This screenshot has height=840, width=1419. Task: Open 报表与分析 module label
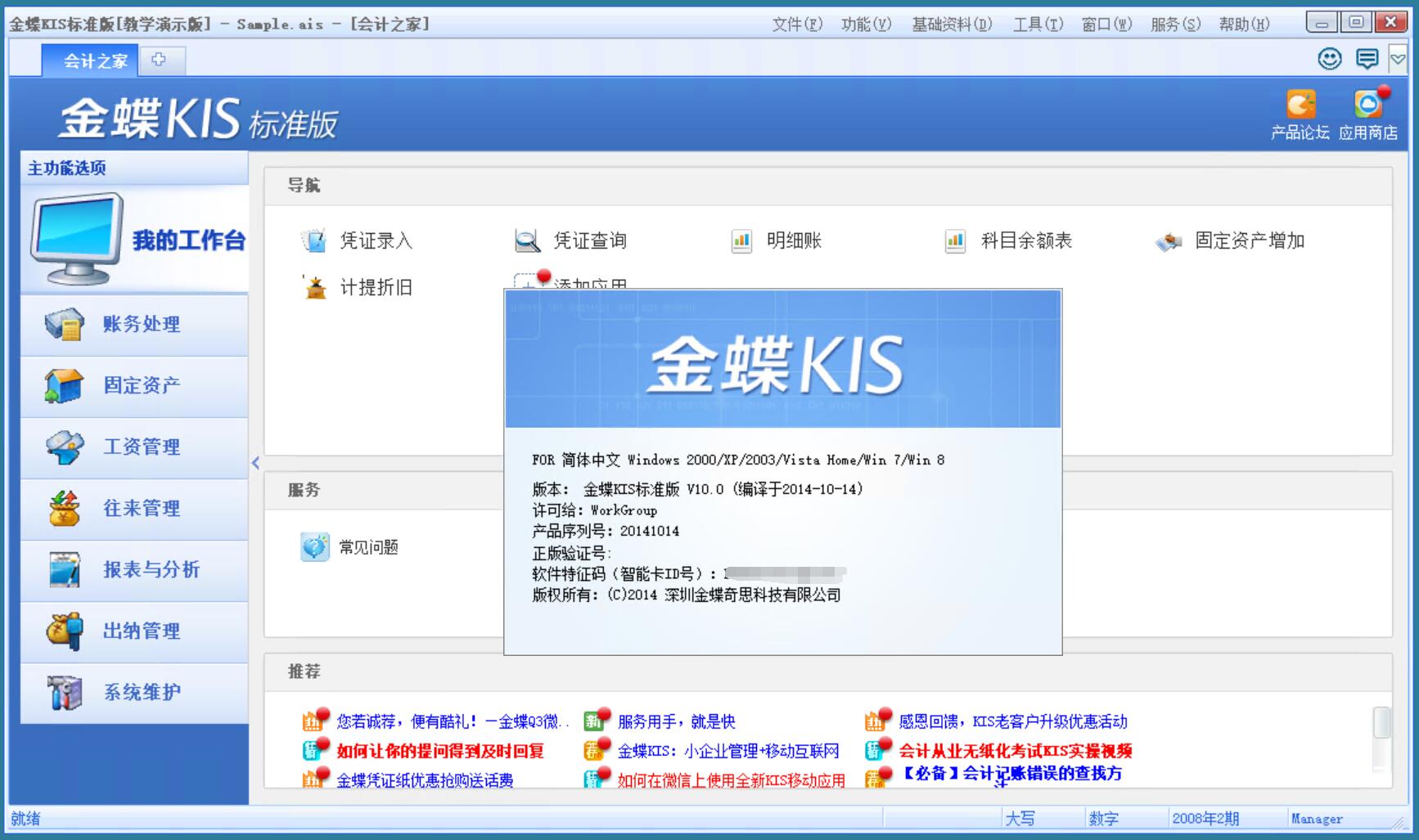pos(151,569)
